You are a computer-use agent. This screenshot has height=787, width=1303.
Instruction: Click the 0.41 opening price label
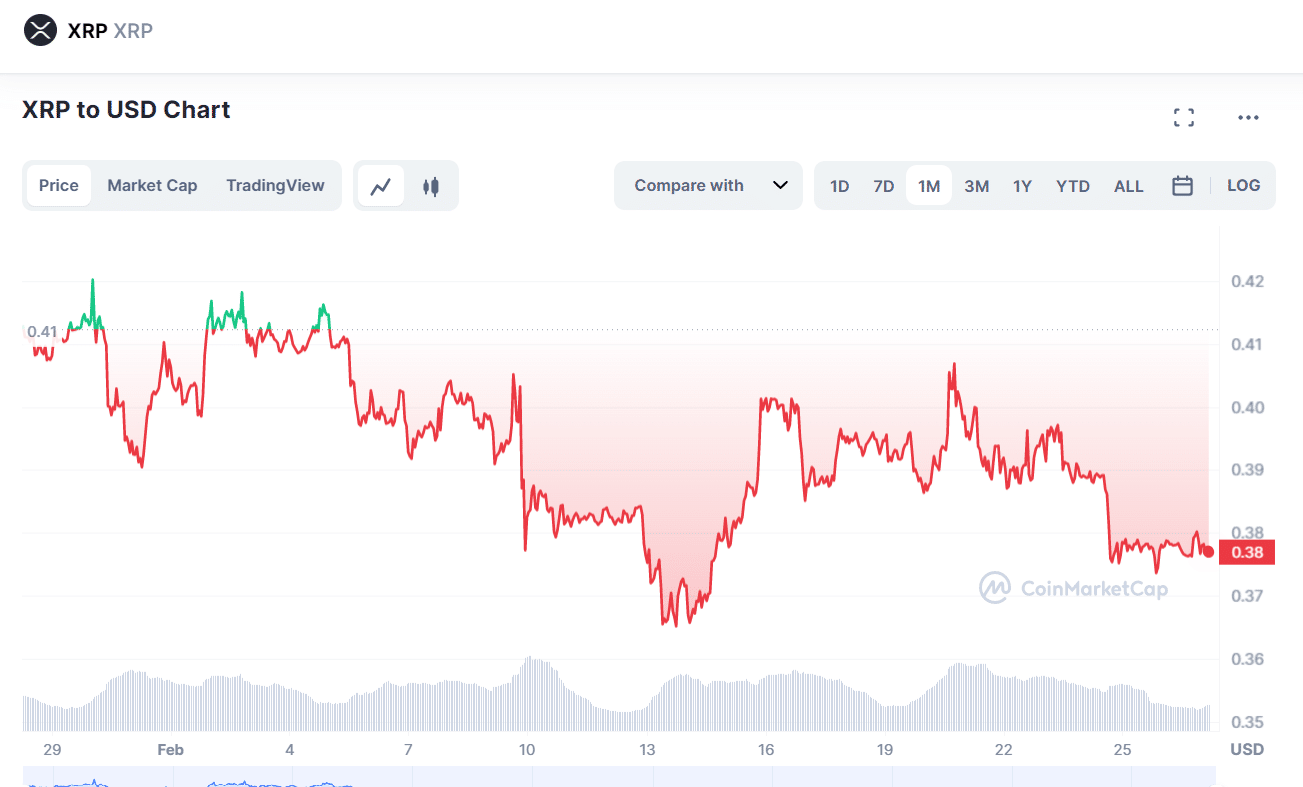(42, 331)
